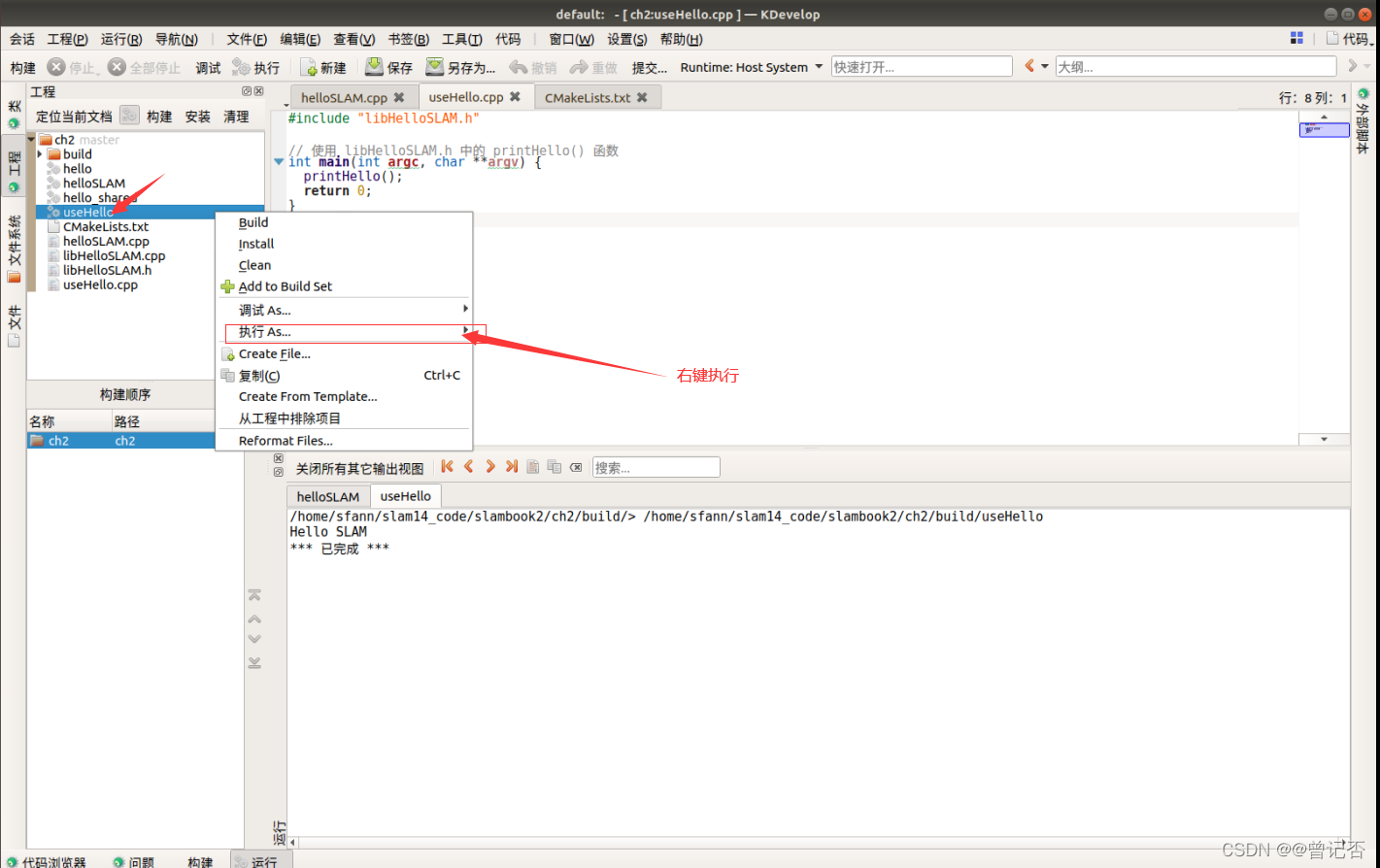
Task: Open the 设置(S) menu
Action: (x=626, y=39)
